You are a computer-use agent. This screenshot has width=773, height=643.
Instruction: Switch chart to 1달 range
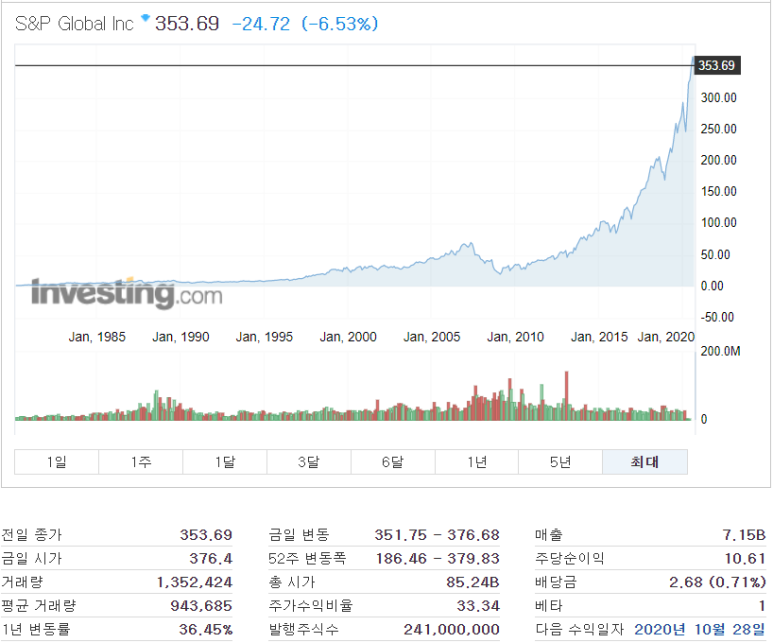tap(225, 462)
